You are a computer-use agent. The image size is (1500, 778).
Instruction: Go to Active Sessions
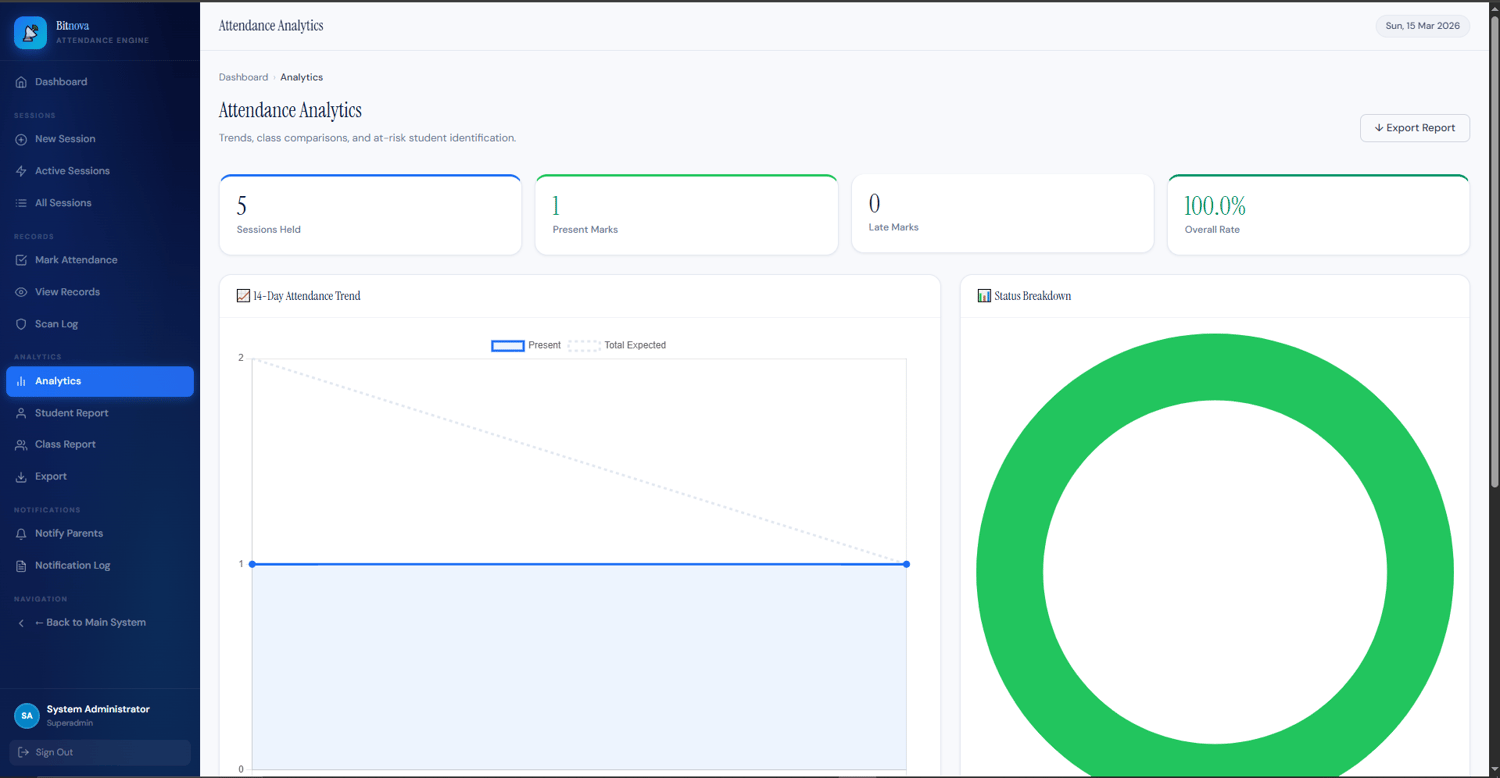pos(100,171)
